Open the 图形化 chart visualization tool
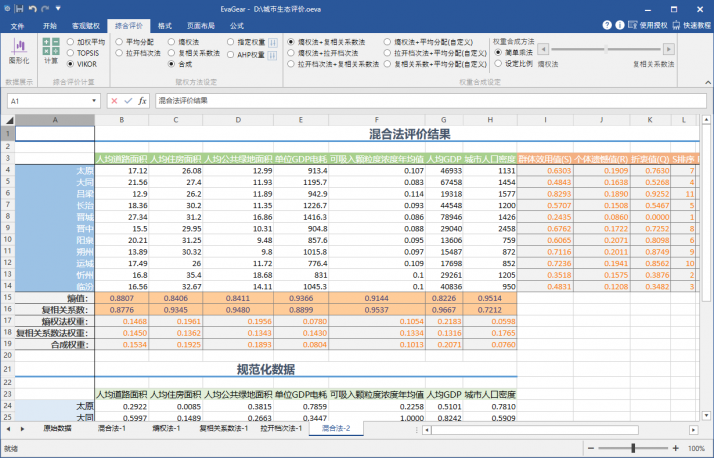 click(x=19, y=51)
